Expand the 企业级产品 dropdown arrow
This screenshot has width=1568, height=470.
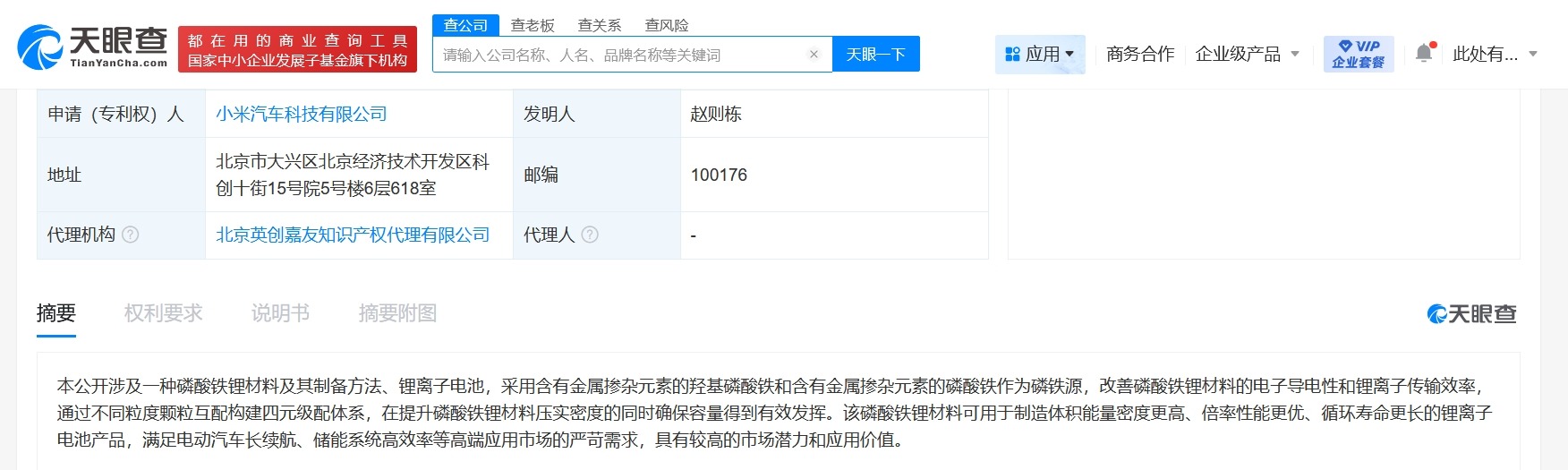point(1294,55)
